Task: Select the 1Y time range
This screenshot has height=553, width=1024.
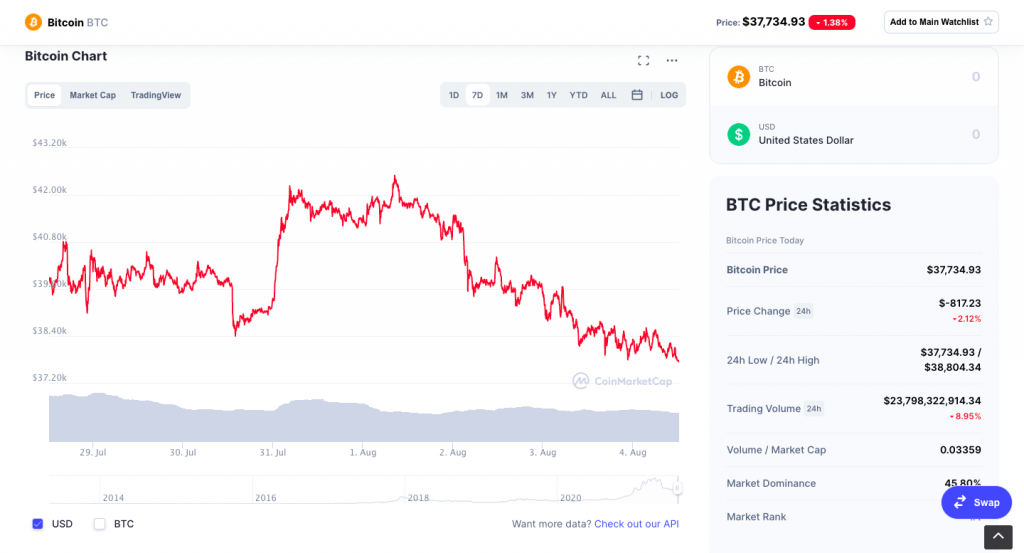Action: click(x=552, y=95)
